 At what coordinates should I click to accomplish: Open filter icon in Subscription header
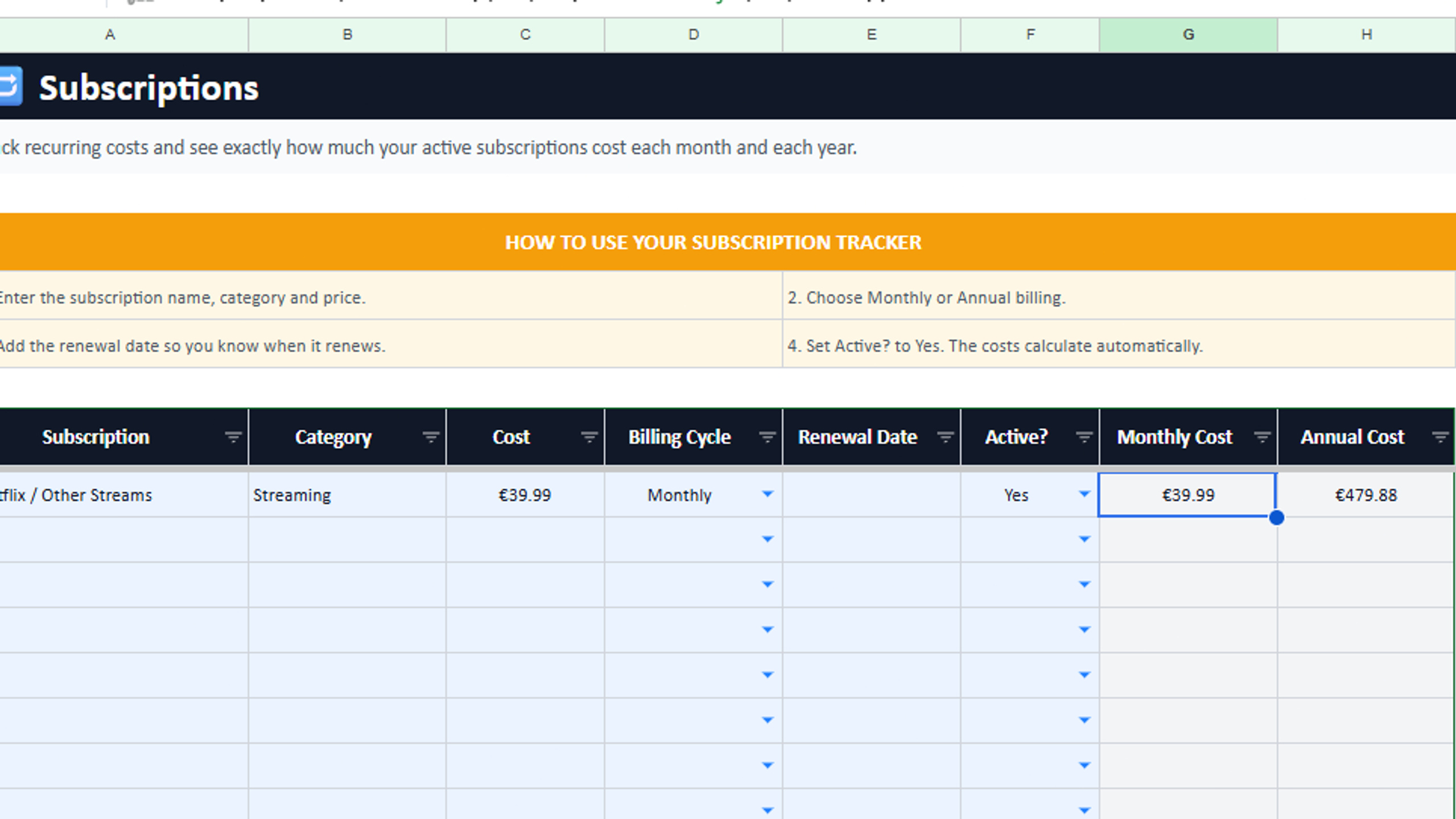[x=233, y=437]
